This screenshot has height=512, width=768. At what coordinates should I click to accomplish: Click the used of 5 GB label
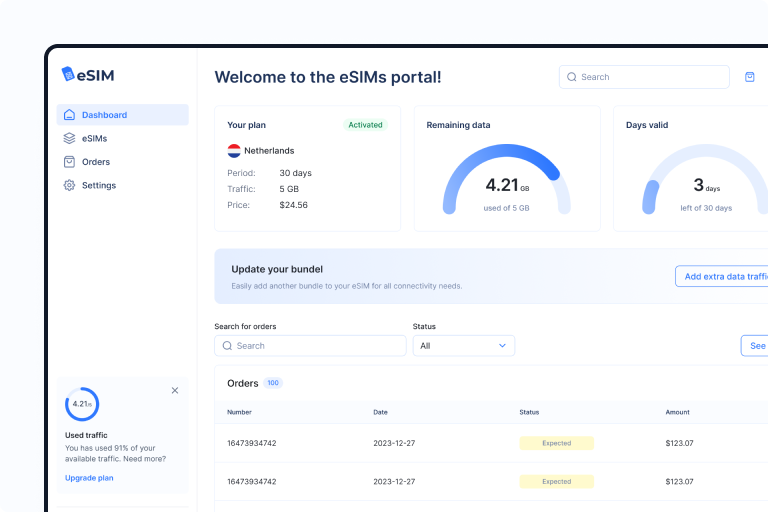[506, 208]
